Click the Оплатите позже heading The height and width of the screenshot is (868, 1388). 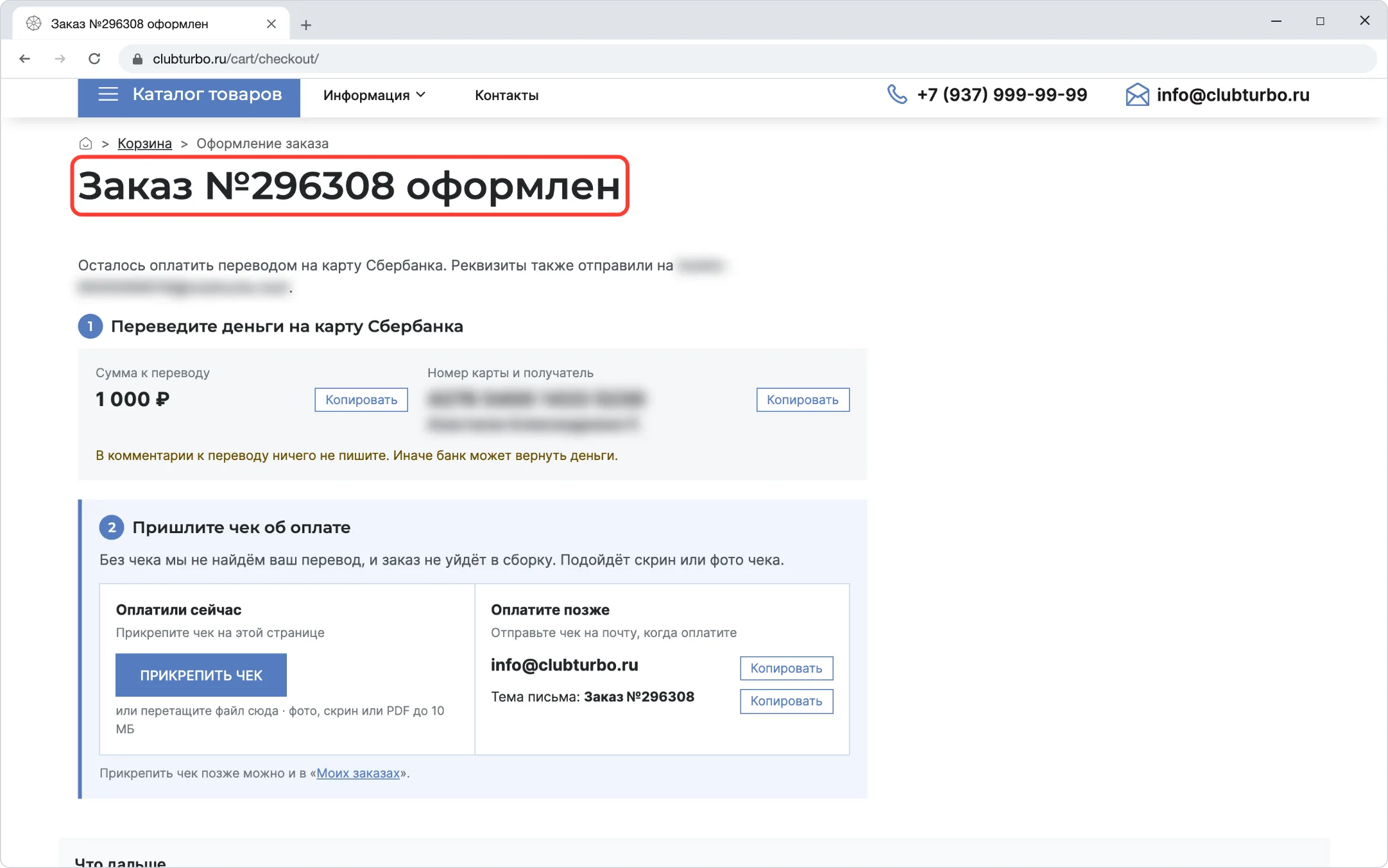tap(550, 610)
